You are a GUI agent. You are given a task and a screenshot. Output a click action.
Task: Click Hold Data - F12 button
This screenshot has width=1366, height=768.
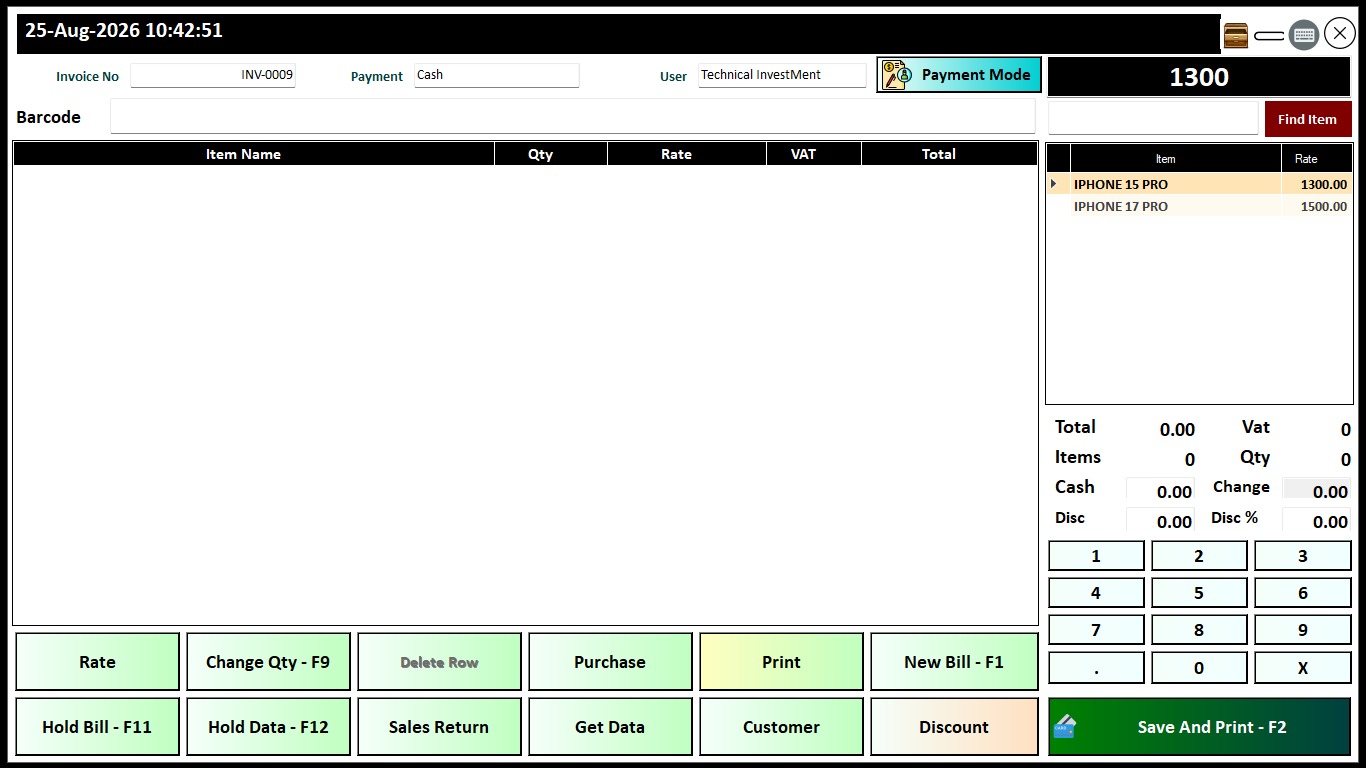[x=269, y=727]
